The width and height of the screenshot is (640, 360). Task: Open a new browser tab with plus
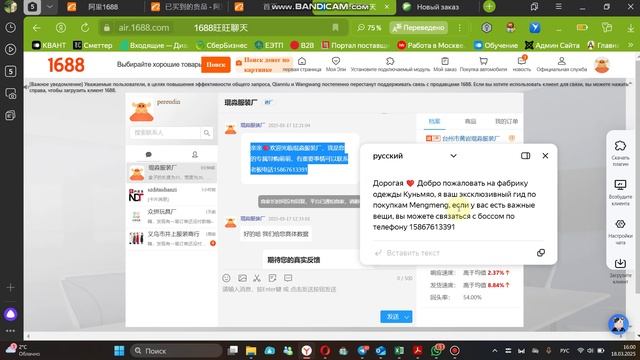tap(489, 7)
